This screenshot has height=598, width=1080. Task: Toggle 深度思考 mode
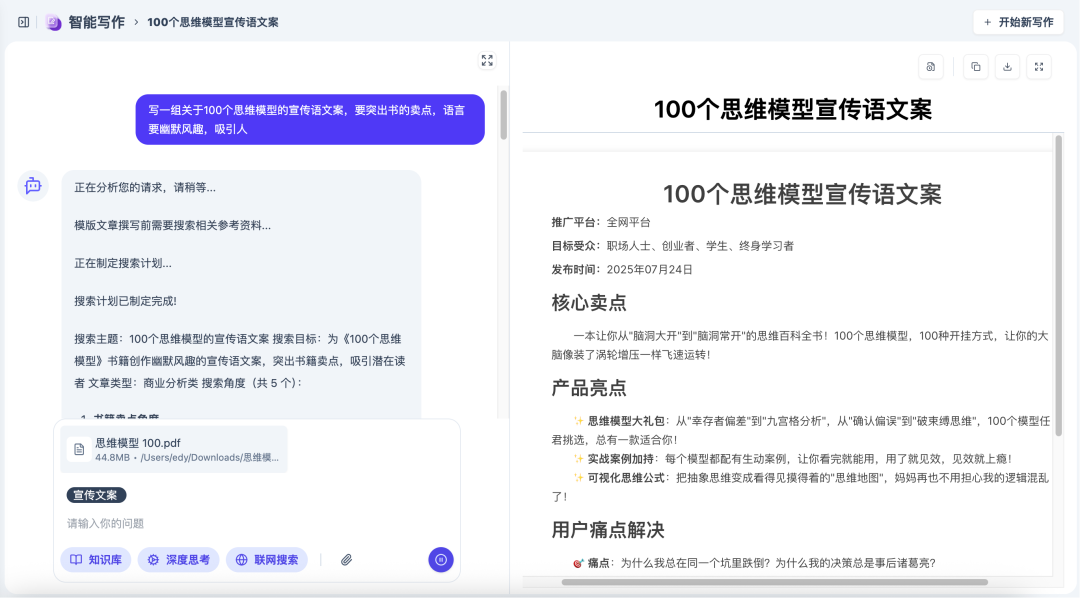tap(178, 559)
